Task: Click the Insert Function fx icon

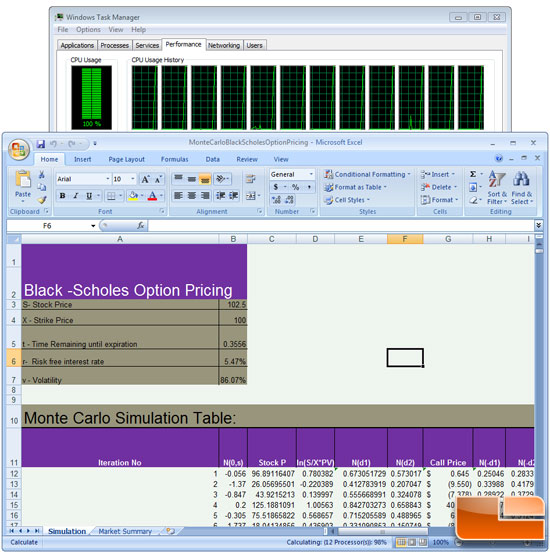Action: 140,225
